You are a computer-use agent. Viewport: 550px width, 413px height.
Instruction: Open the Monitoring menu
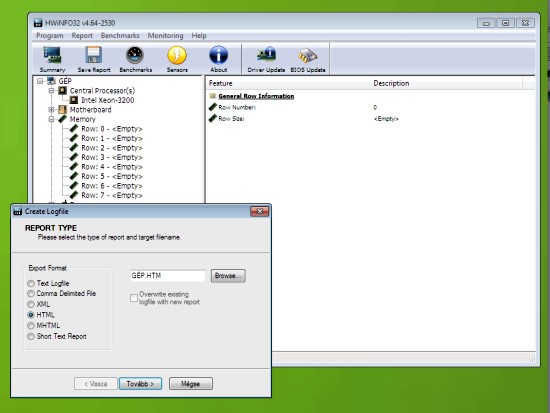[x=165, y=35]
